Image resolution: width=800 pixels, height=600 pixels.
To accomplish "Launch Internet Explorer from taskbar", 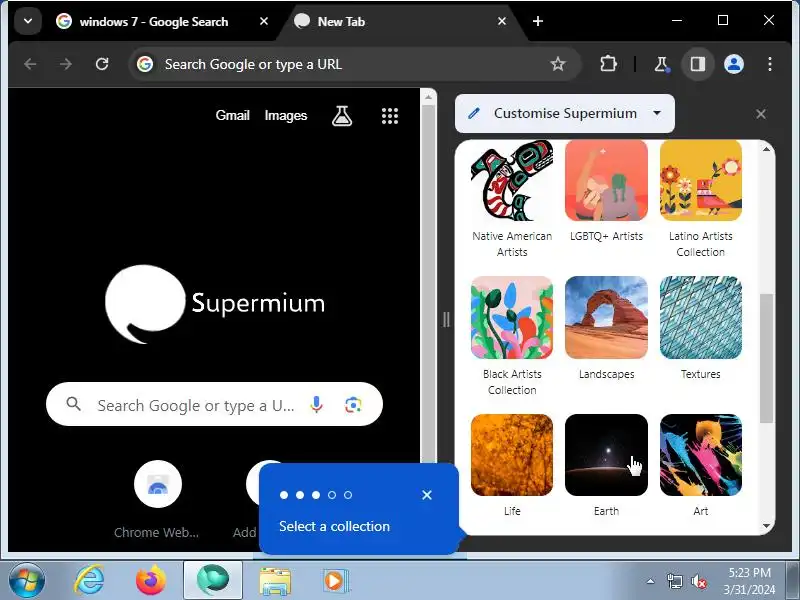I will 89,581.
